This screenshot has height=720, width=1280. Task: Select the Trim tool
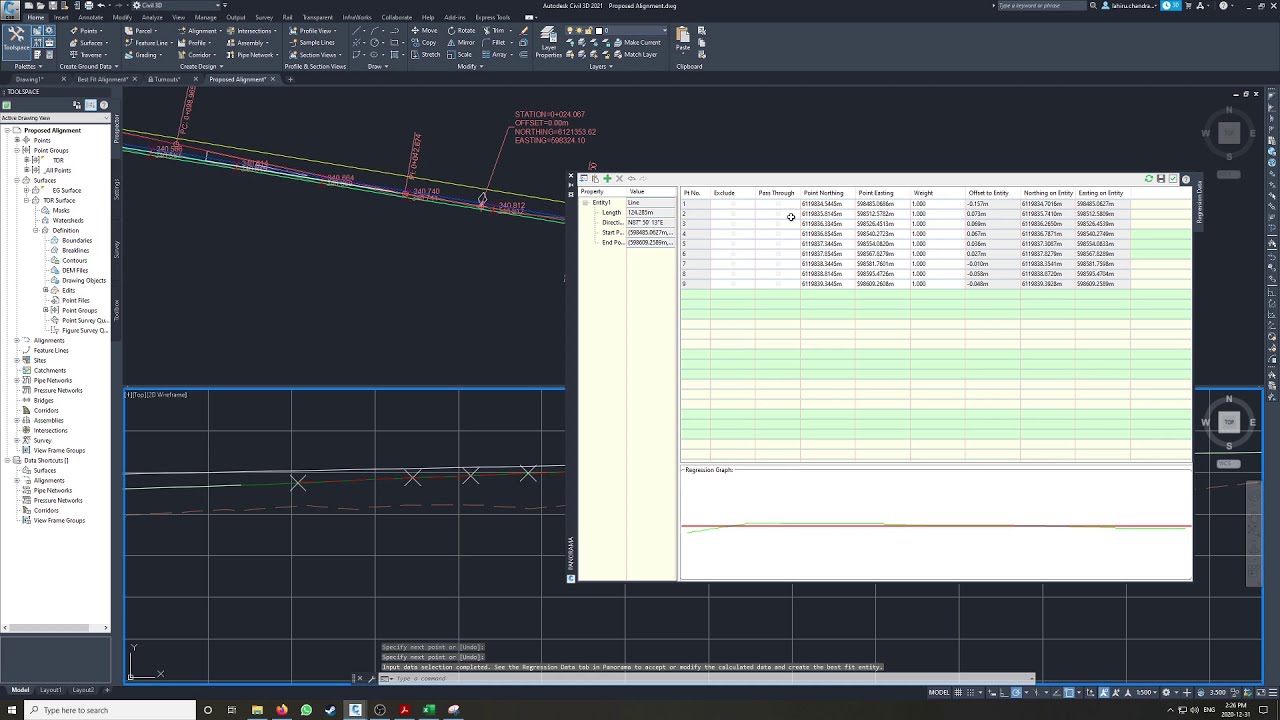pyautogui.click(x=493, y=30)
